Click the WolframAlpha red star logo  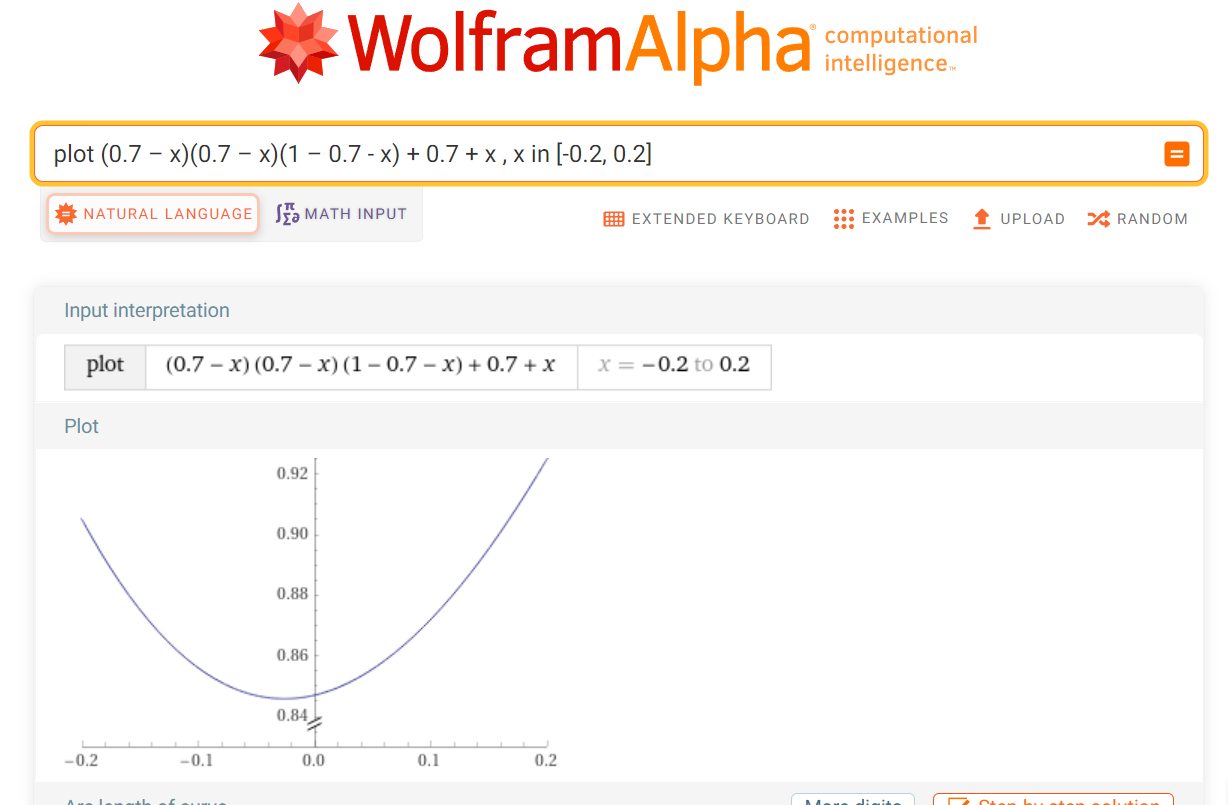[x=297, y=43]
